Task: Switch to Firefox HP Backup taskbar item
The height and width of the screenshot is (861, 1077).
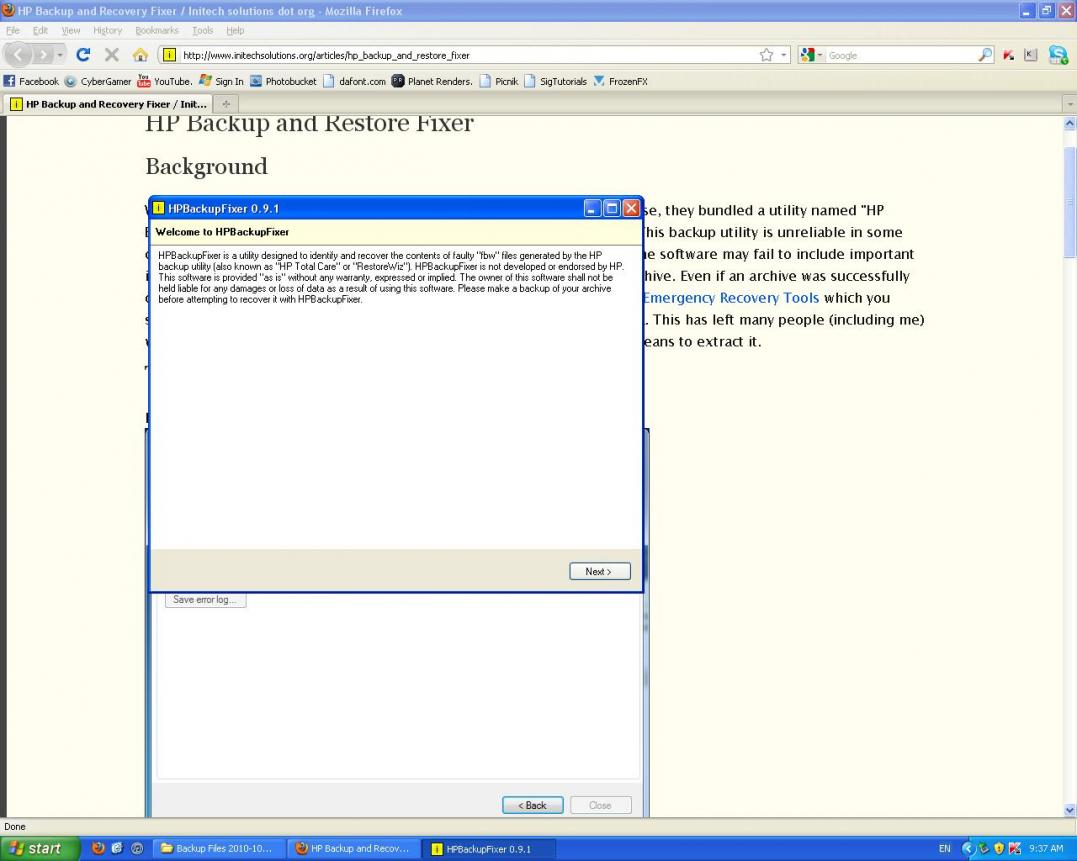Action: tap(353, 849)
